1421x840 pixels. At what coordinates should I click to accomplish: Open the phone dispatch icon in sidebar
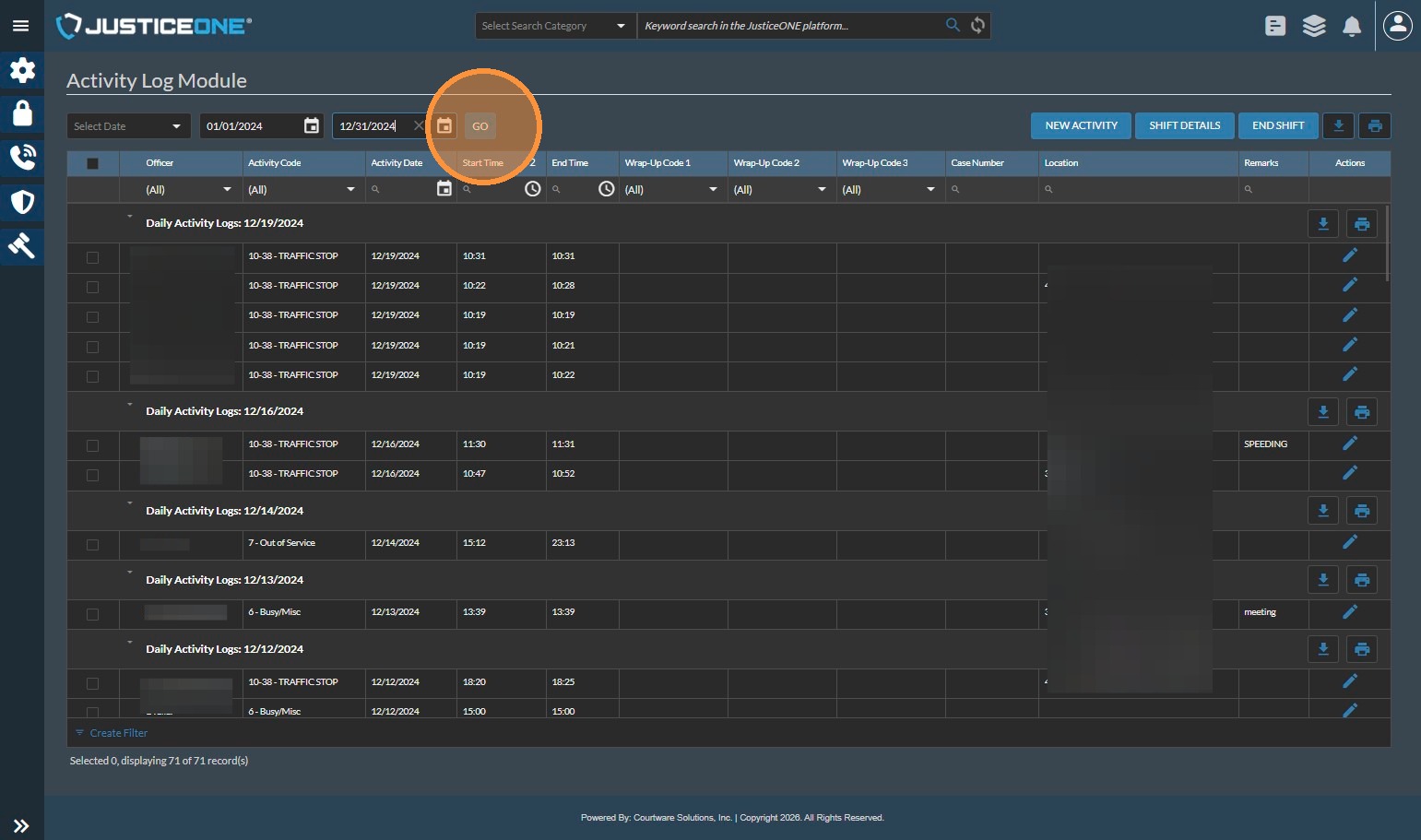point(22,158)
